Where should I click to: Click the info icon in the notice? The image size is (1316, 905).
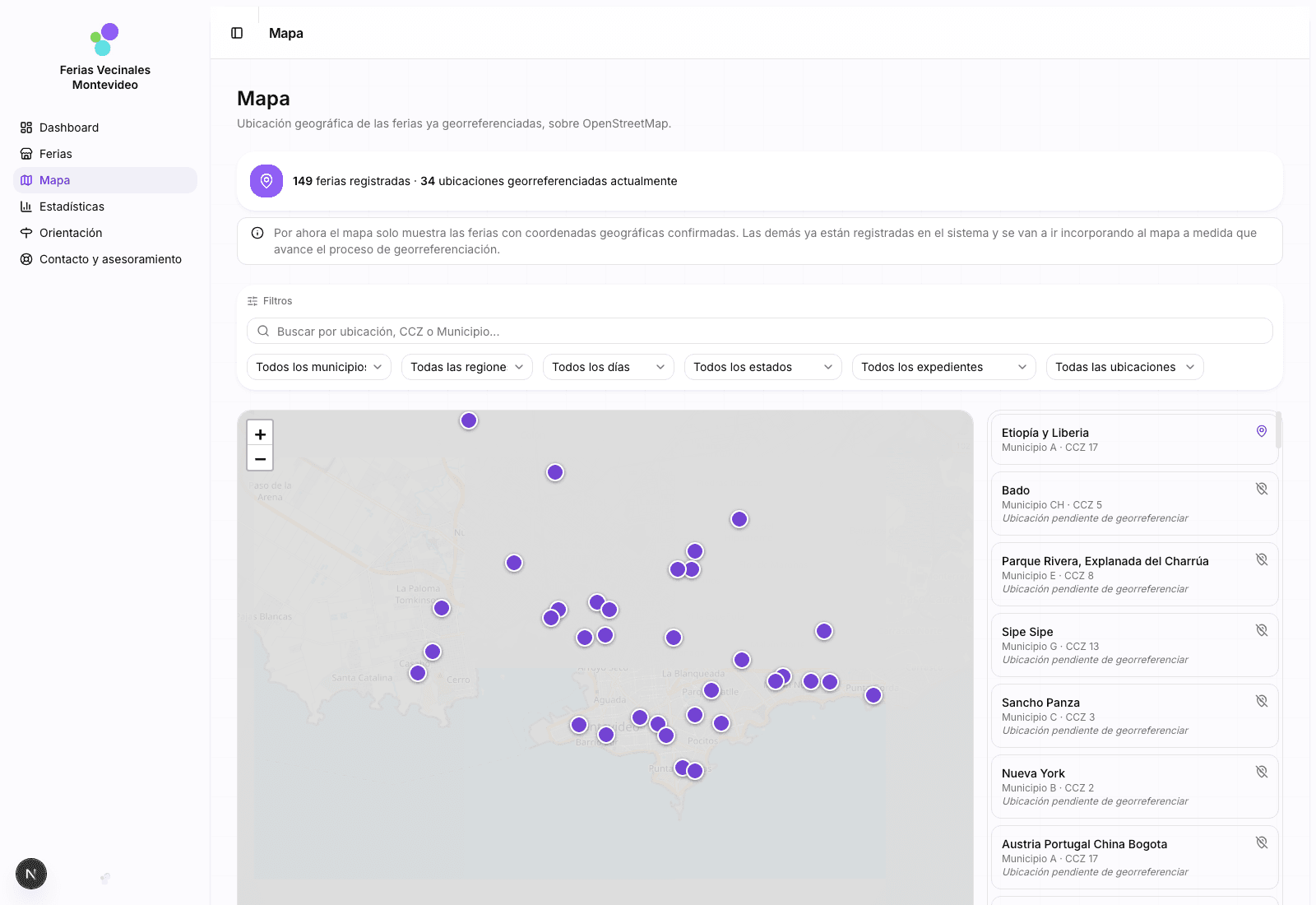click(257, 233)
